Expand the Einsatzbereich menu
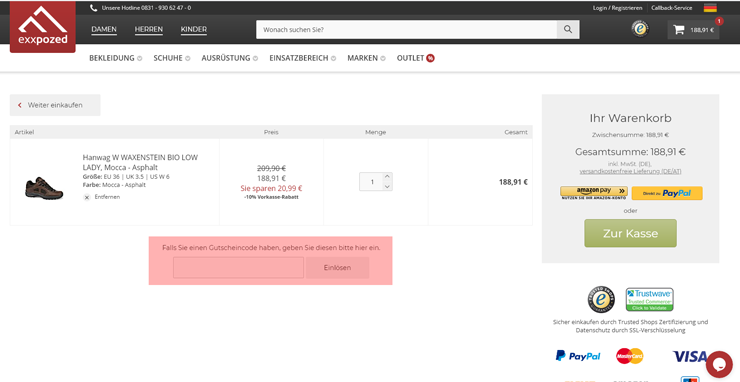This screenshot has height=382, width=740. pyautogui.click(x=303, y=58)
